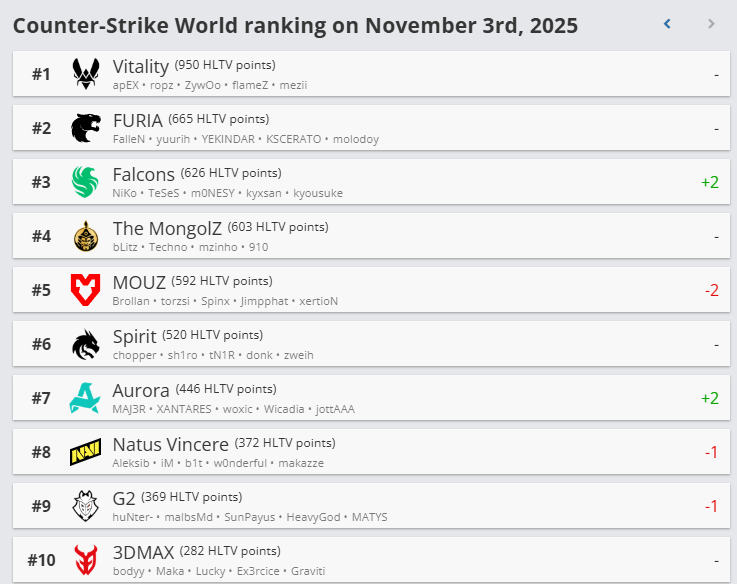737x584 pixels.
Task: Click the Aurora teal logo
Action: click(x=85, y=398)
